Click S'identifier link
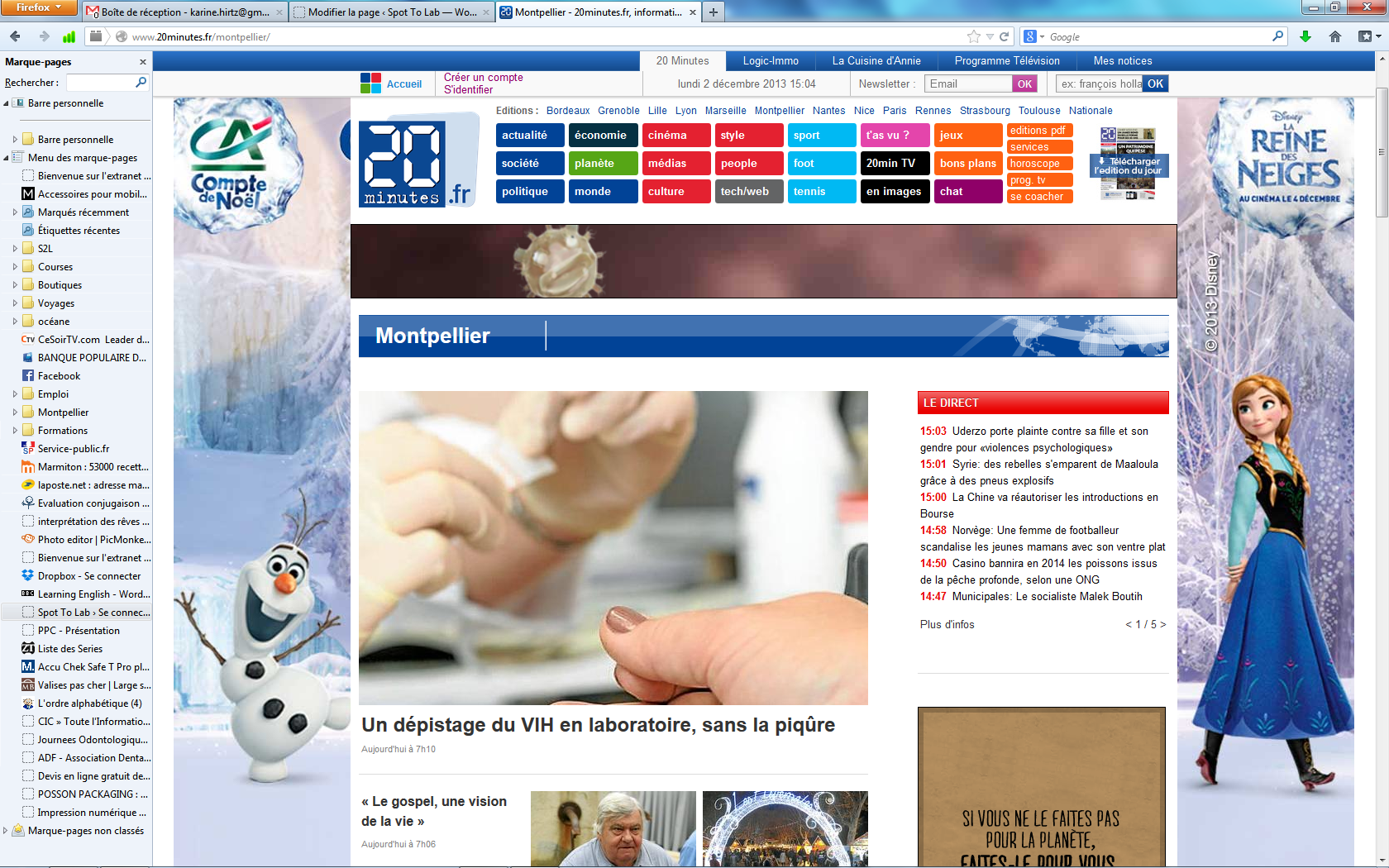The width and height of the screenshot is (1389, 868). click(x=468, y=89)
